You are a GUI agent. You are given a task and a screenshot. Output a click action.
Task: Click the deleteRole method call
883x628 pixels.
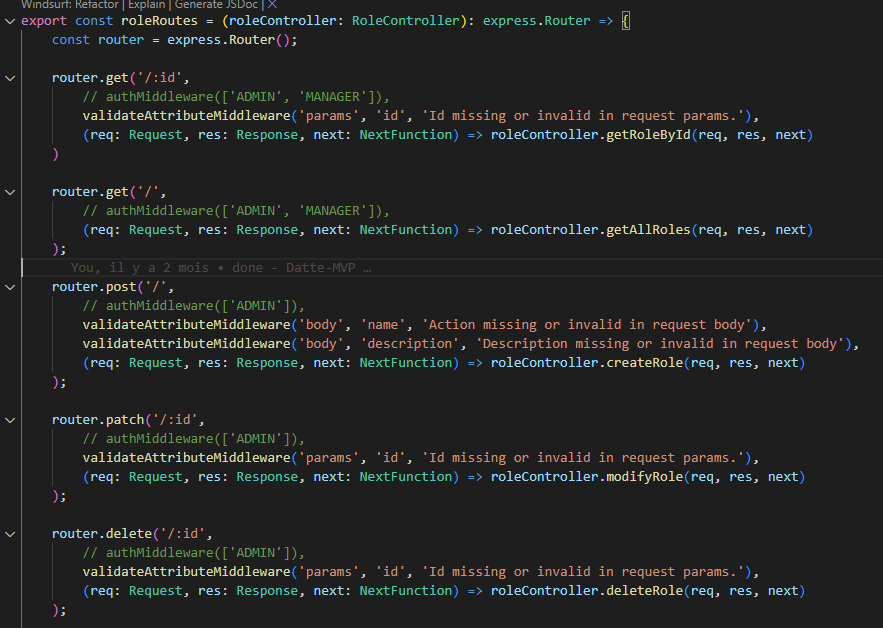[644, 591]
